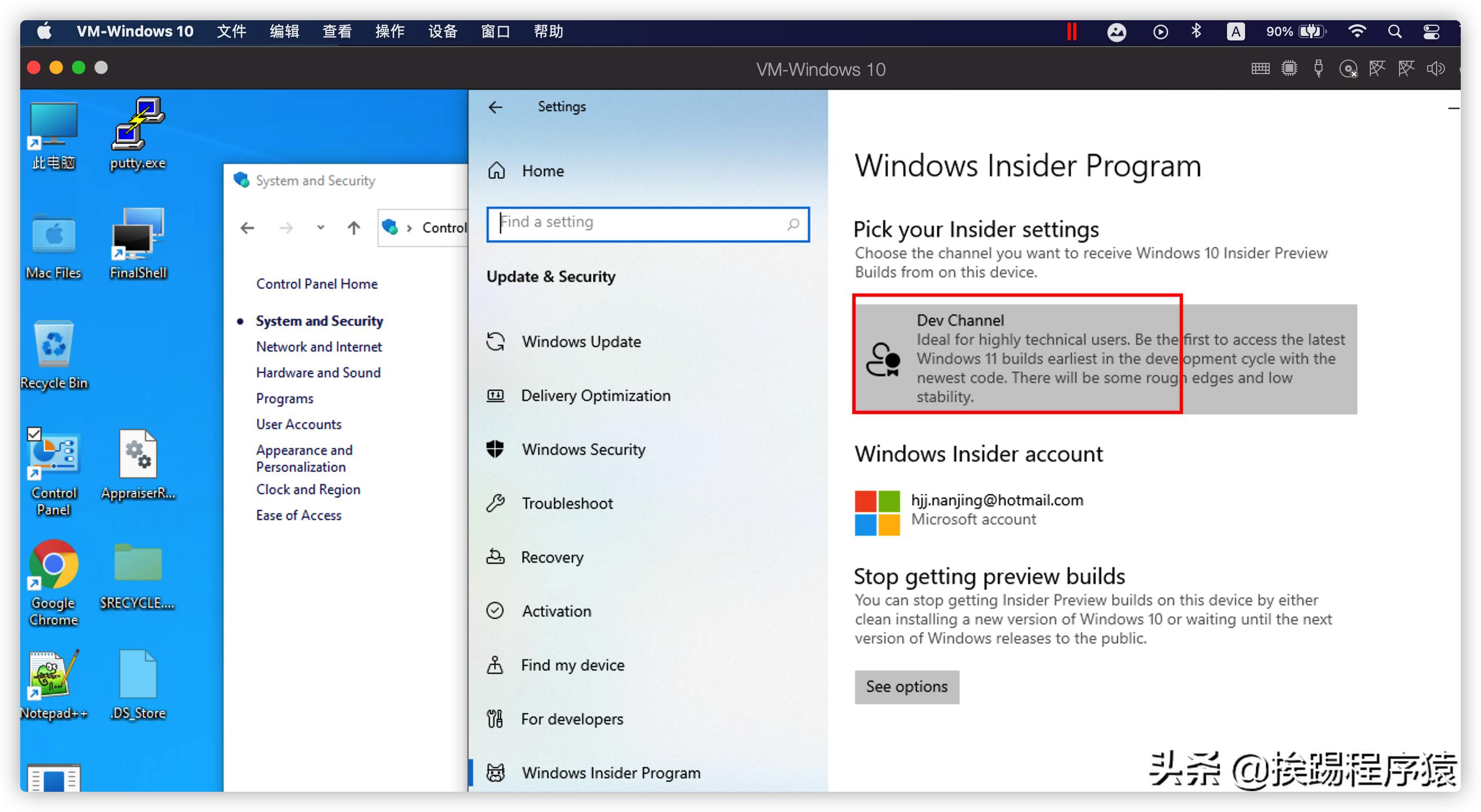The image size is (1481, 812).
Task: Open the 查看 menu in menu bar
Action: (337, 31)
